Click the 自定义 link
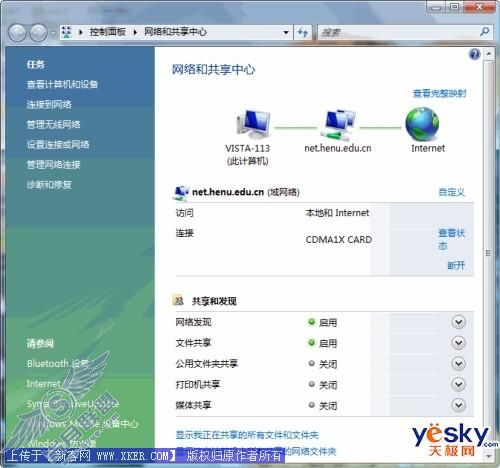500x468 pixels. [452, 192]
